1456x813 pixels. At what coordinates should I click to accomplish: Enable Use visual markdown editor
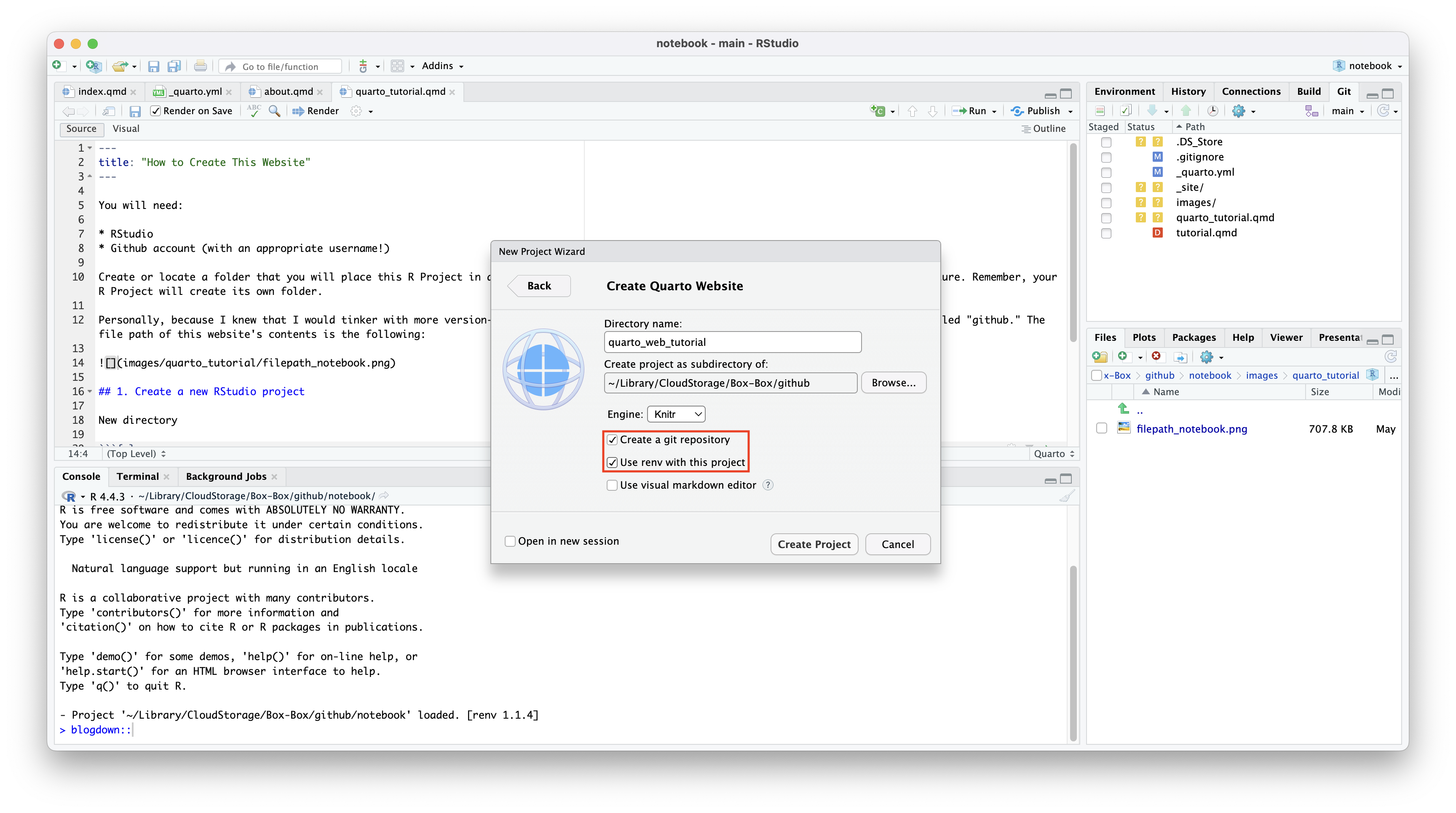pyautogui.click(x=612, y=485)
